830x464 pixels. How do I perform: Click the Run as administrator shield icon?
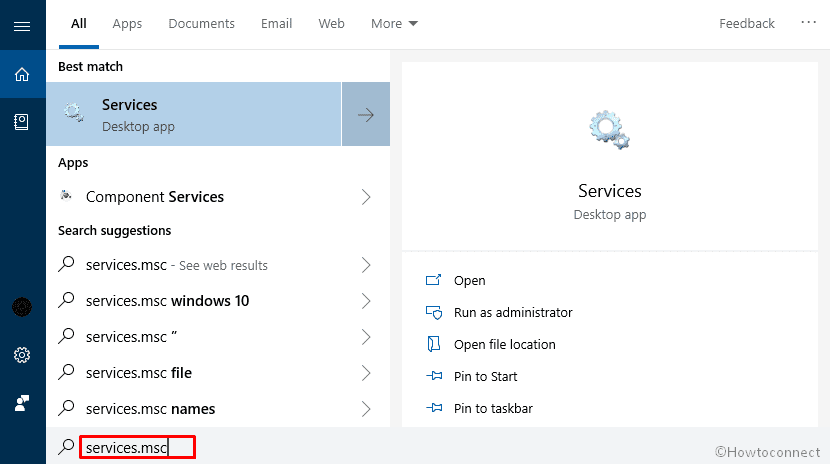pos(434,312)
